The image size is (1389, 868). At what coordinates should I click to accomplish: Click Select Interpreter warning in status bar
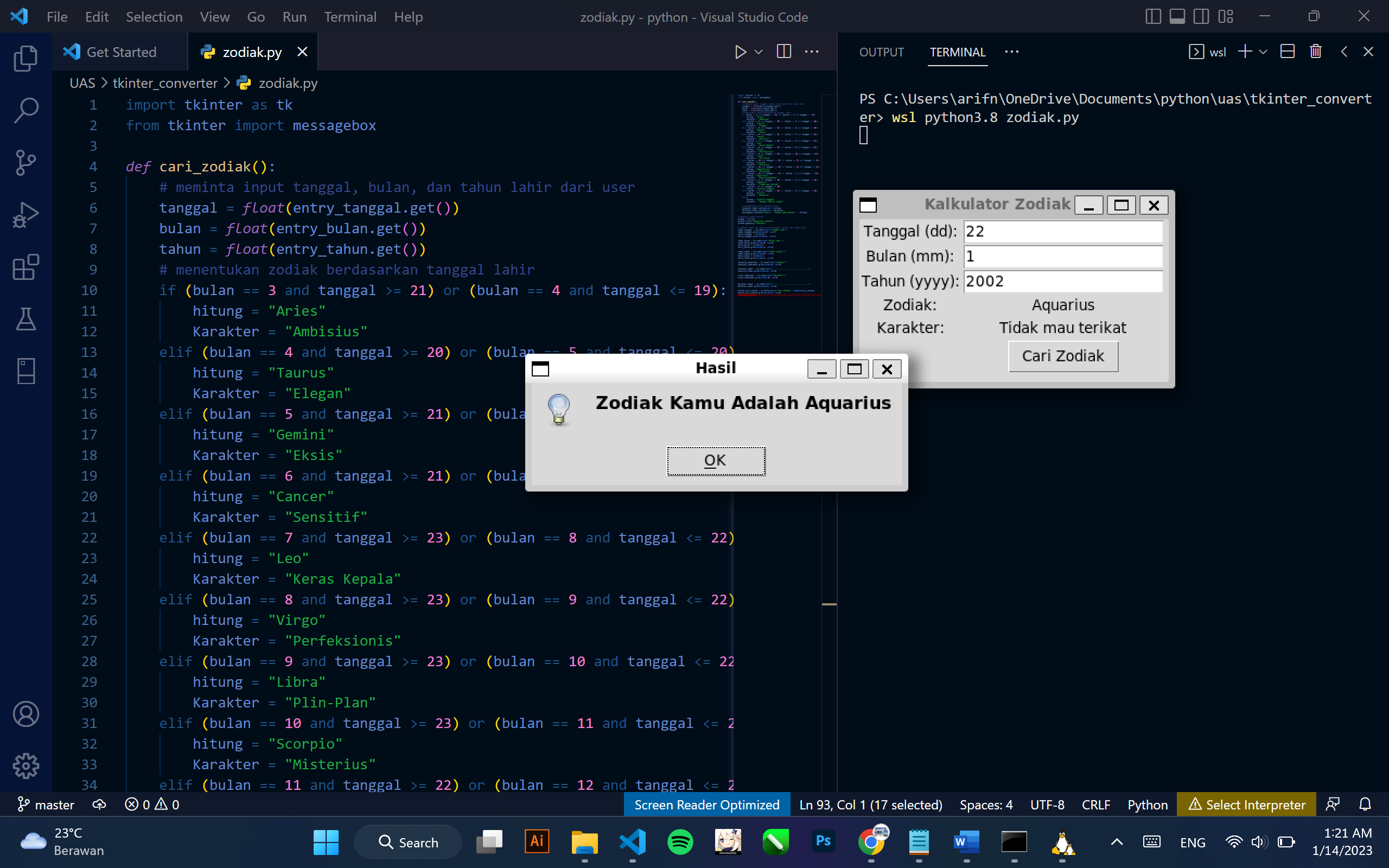[1246, 805]
